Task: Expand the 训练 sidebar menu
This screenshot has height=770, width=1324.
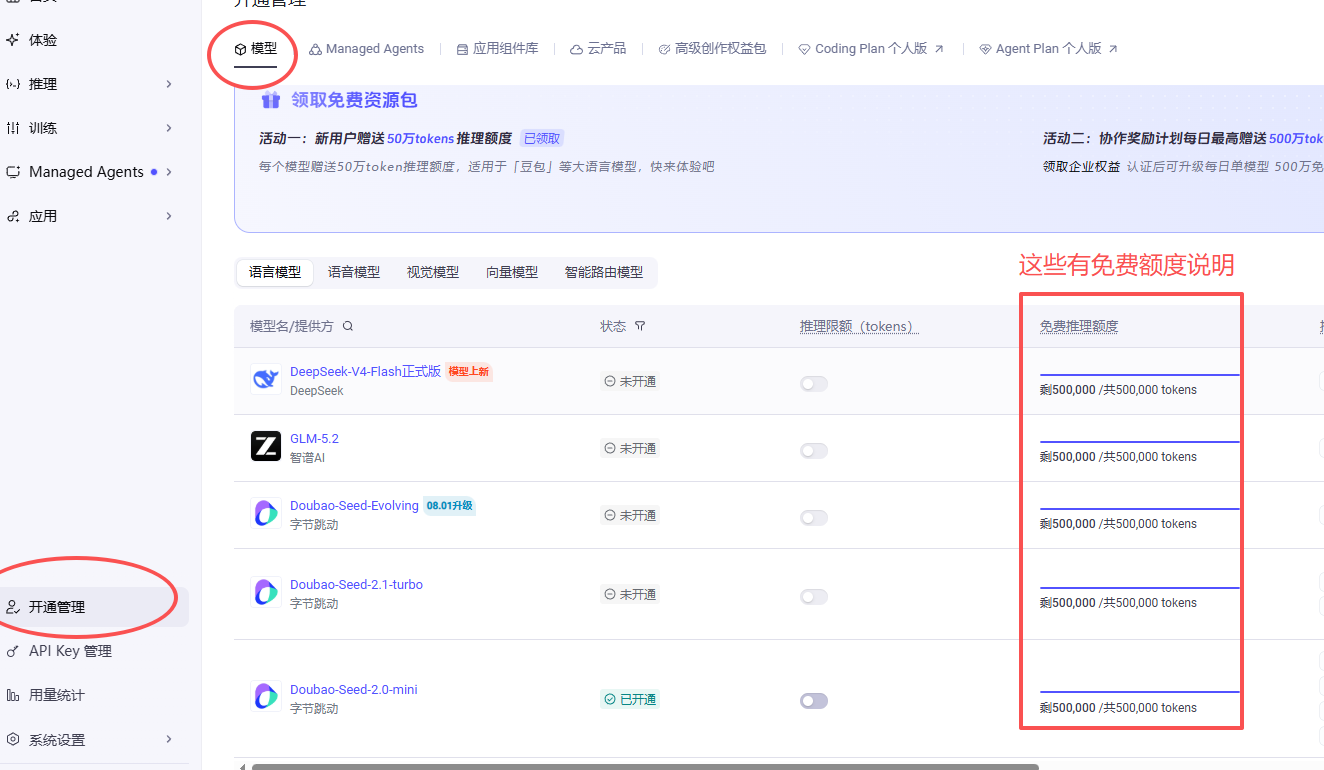Action: tap(169, 128)
